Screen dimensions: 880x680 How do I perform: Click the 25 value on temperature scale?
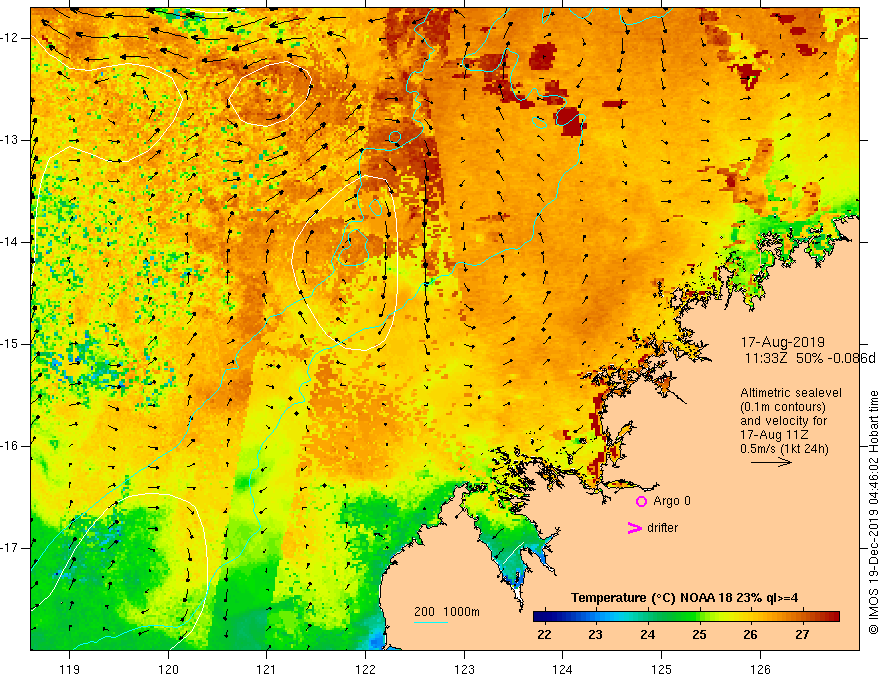[699, 635]
